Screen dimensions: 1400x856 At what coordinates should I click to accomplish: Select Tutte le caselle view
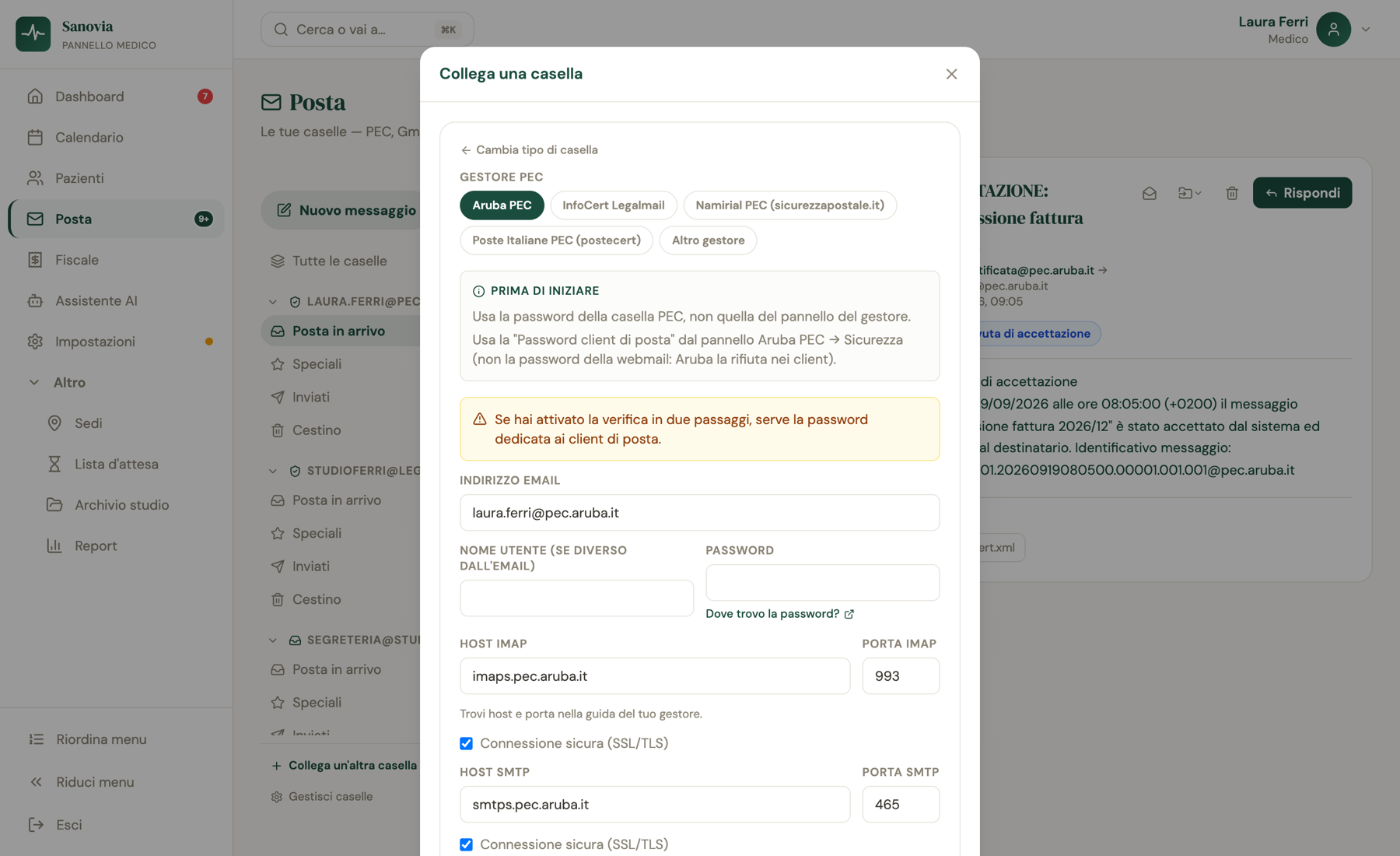tap(340, 261)
